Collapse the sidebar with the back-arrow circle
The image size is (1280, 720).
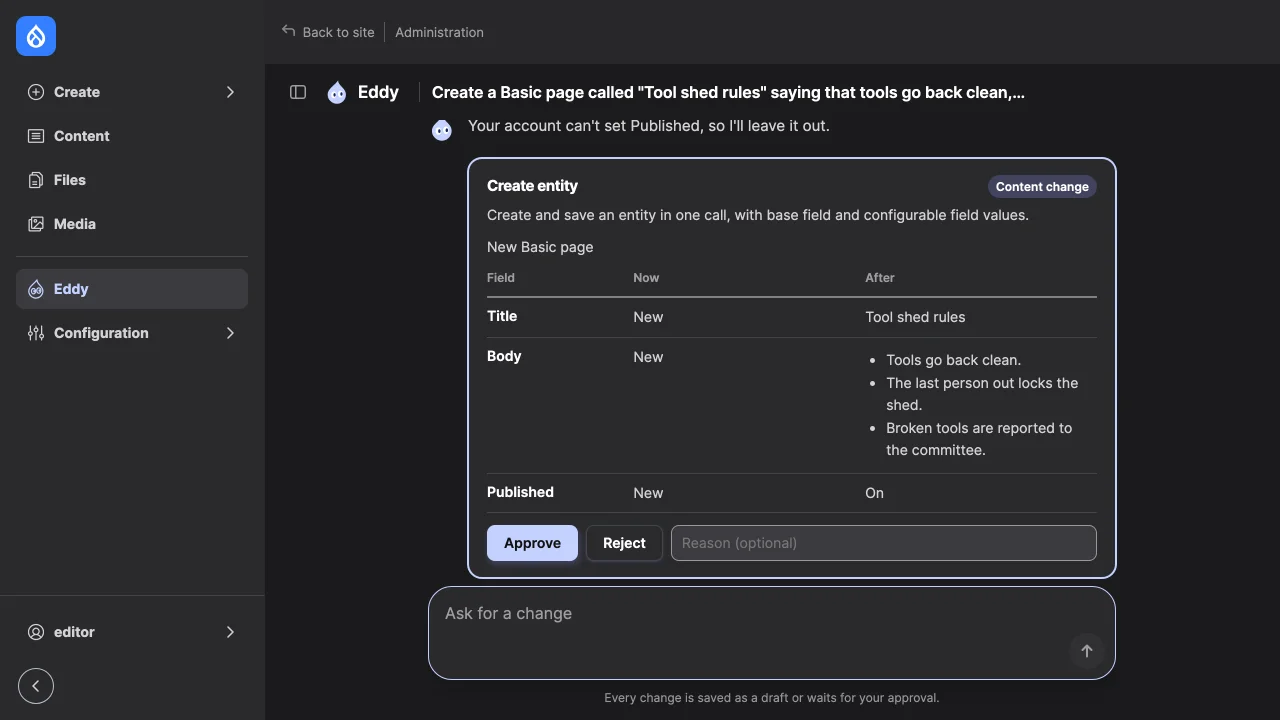coord(36,686)
